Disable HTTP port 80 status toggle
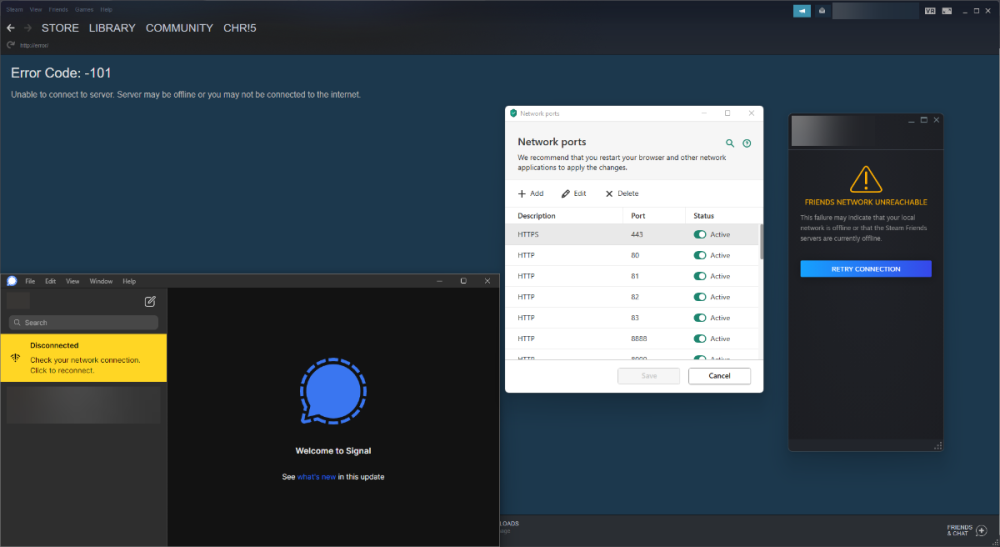Image resolution: width=1000 pixels, height=547 pixels. 700,256
